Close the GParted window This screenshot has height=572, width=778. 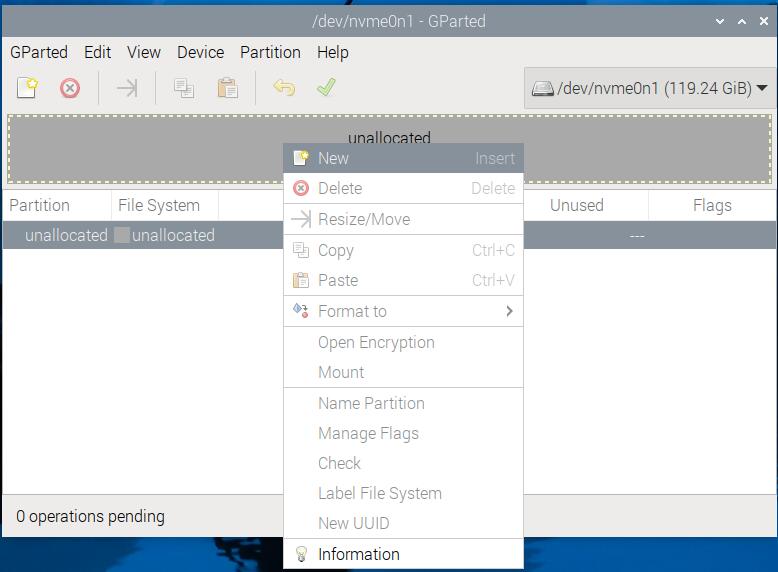point(764,21)
